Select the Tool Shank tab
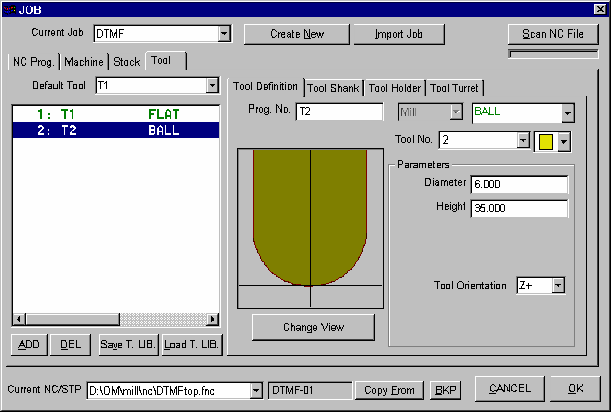This screenshot has height=412, width=611. click(x=334, y=88)
